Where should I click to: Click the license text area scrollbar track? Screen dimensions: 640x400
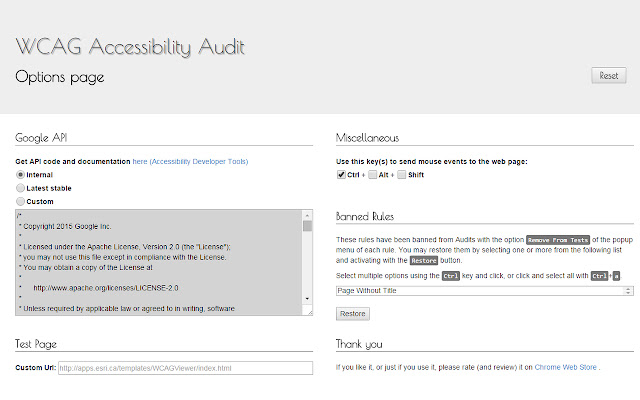(x=310, y=262)
